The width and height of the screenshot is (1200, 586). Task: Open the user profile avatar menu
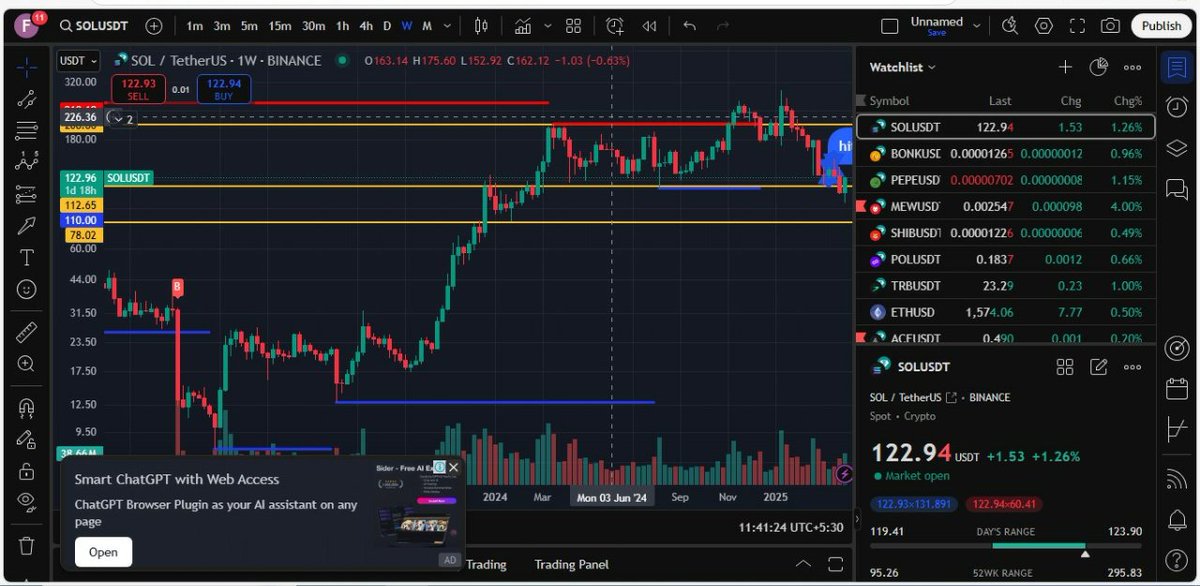point(28,25)
